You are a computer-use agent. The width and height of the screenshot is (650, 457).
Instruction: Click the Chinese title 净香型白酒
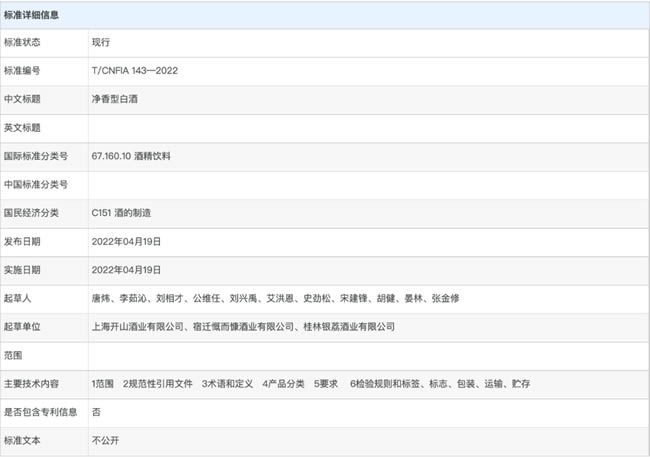tap(115, 99)
